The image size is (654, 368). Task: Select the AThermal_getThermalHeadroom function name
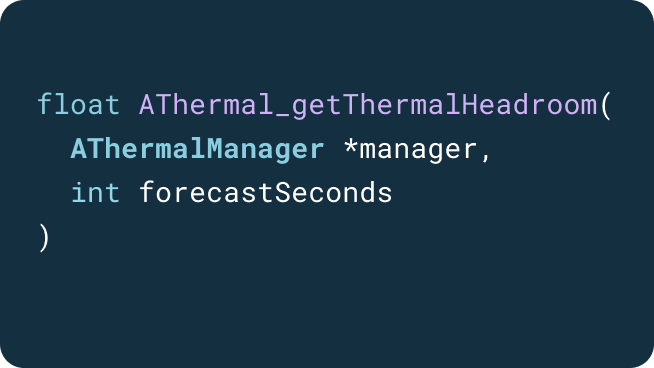pyautogui.click(x=368, y=105)
